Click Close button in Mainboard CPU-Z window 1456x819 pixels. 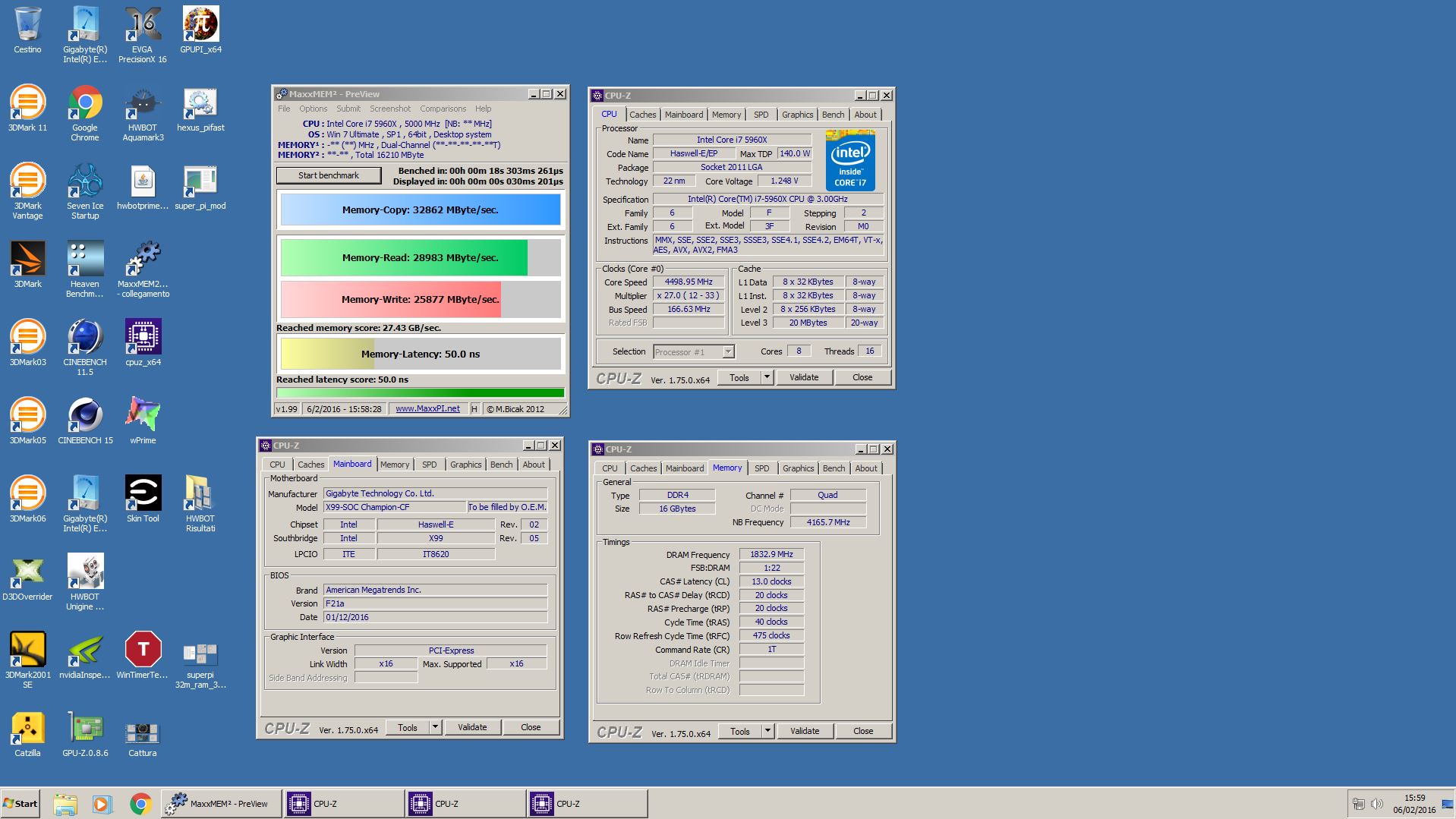click(531, 727)
